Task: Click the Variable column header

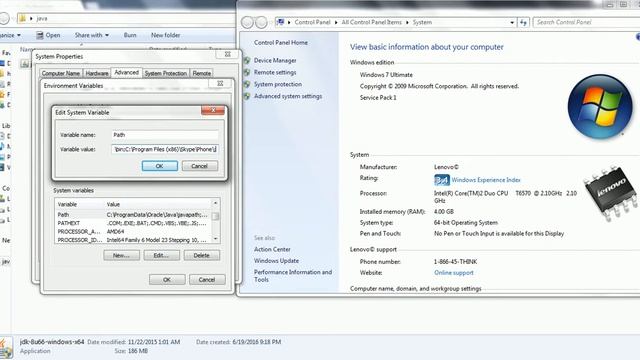Action: [80, 204]
